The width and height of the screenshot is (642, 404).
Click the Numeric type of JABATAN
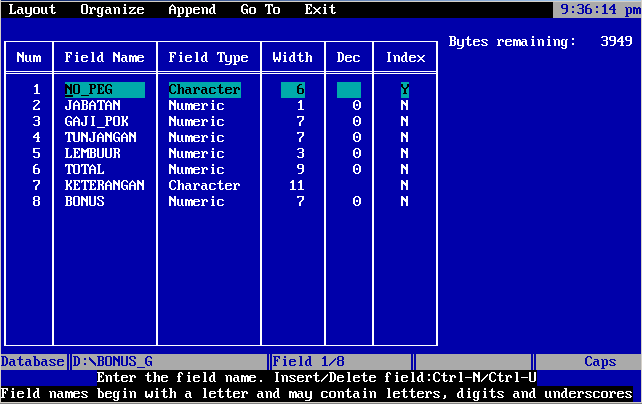coord(197,106)
